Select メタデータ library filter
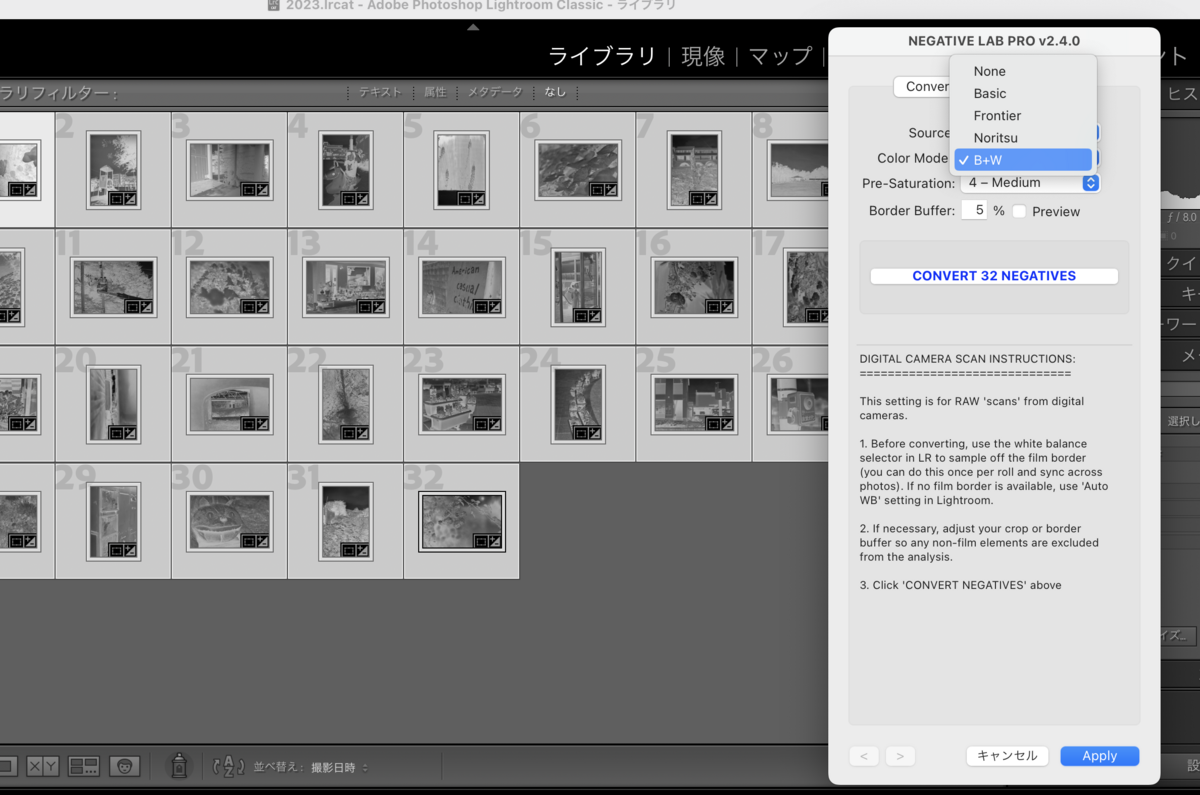 tap(495, 92)
